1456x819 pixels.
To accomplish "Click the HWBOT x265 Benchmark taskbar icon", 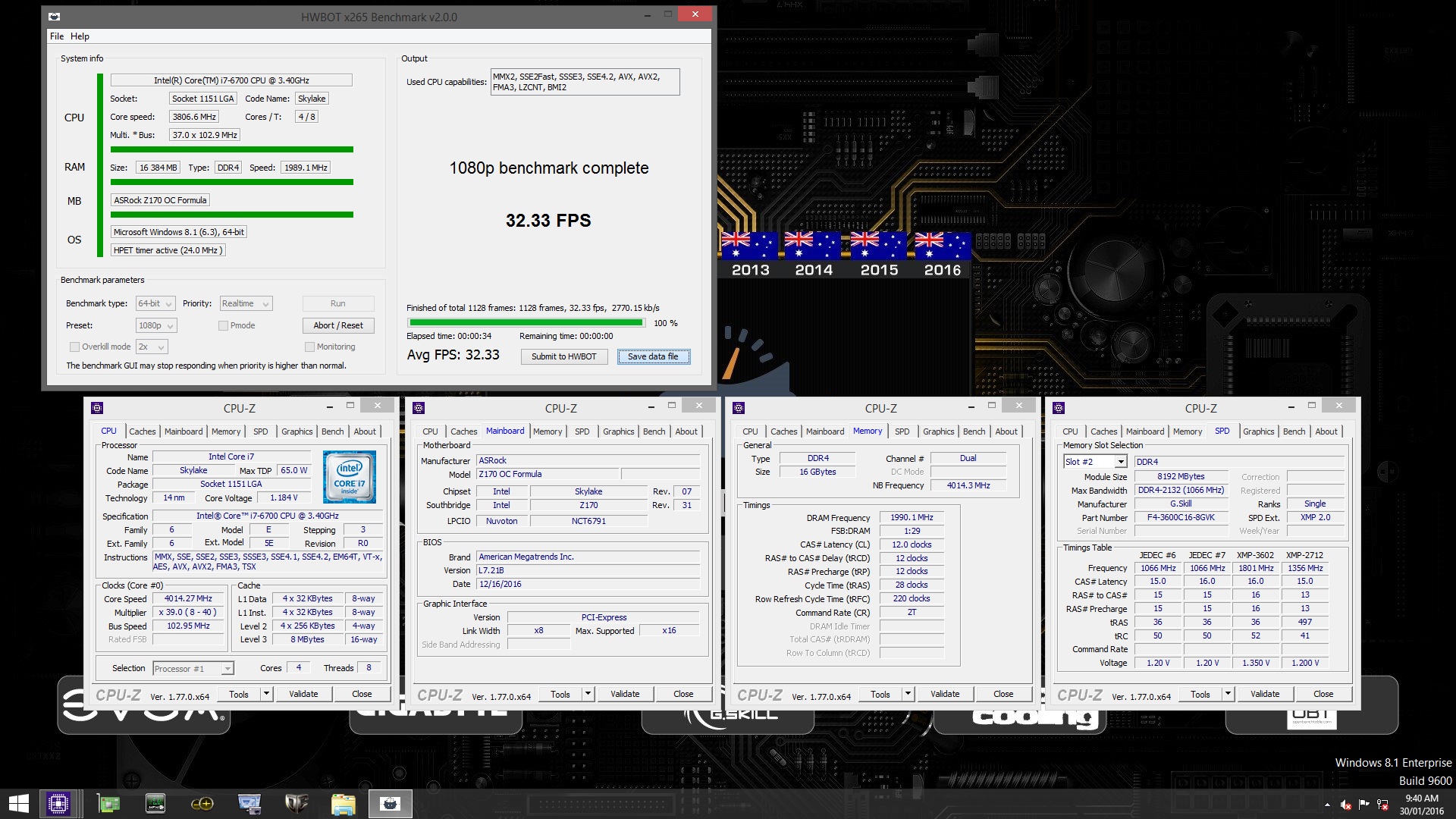I will [x=390, y=804].
